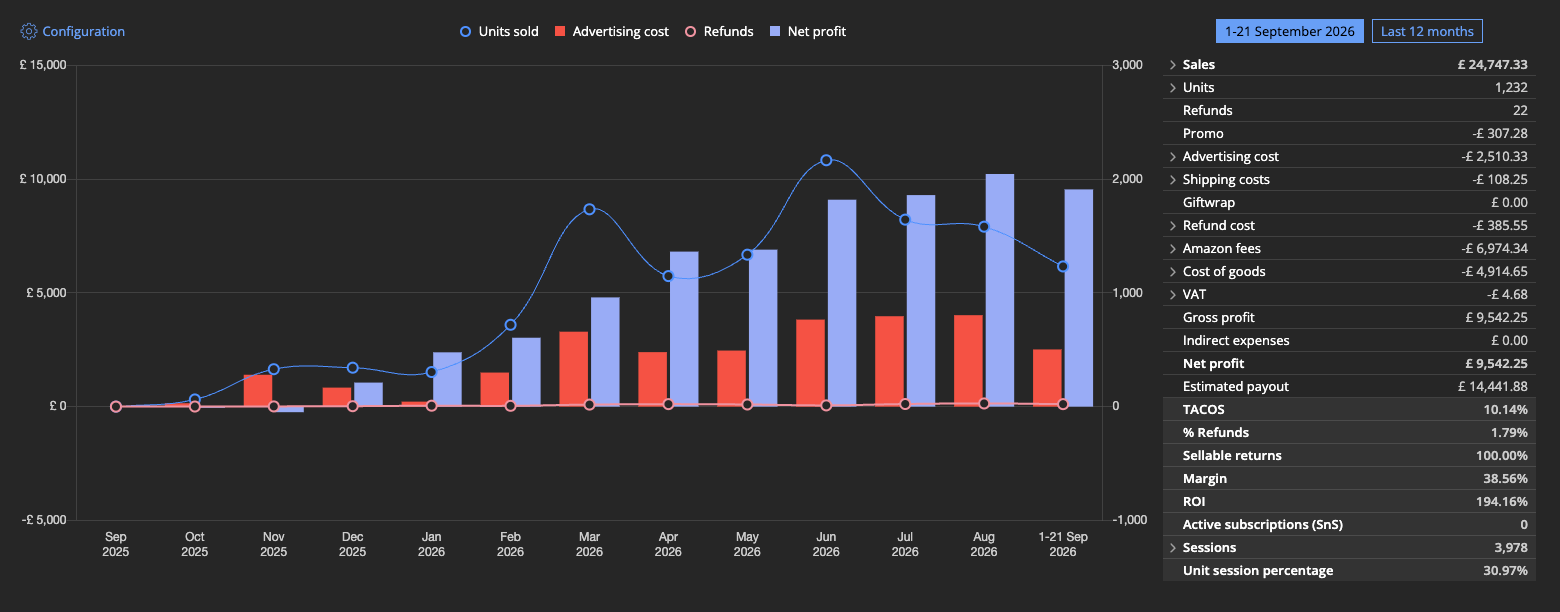Viewport: 1560px width, 612px height.
Task: Click the June 2026 net profit bar
Action: coord(842,303)
